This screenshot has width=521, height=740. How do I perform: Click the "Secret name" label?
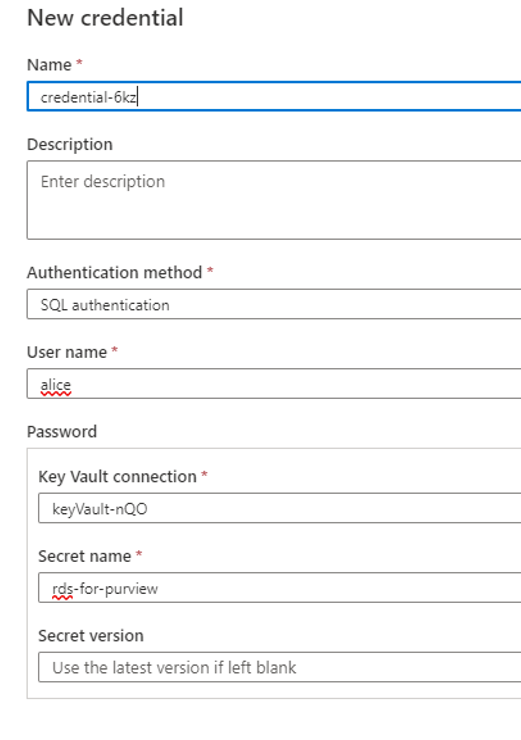coord(85,556)
